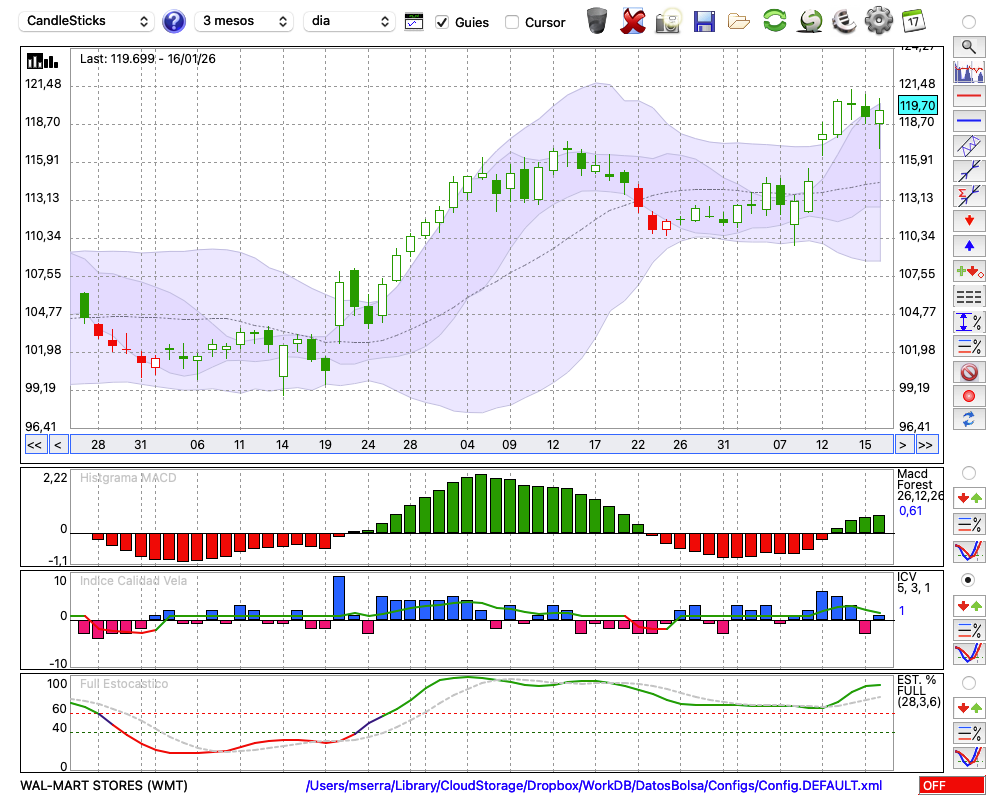The image size is (1000, 800).
Task: Click the 'WAL-MART STORES (WMT)' title
Action: [104, 785]
